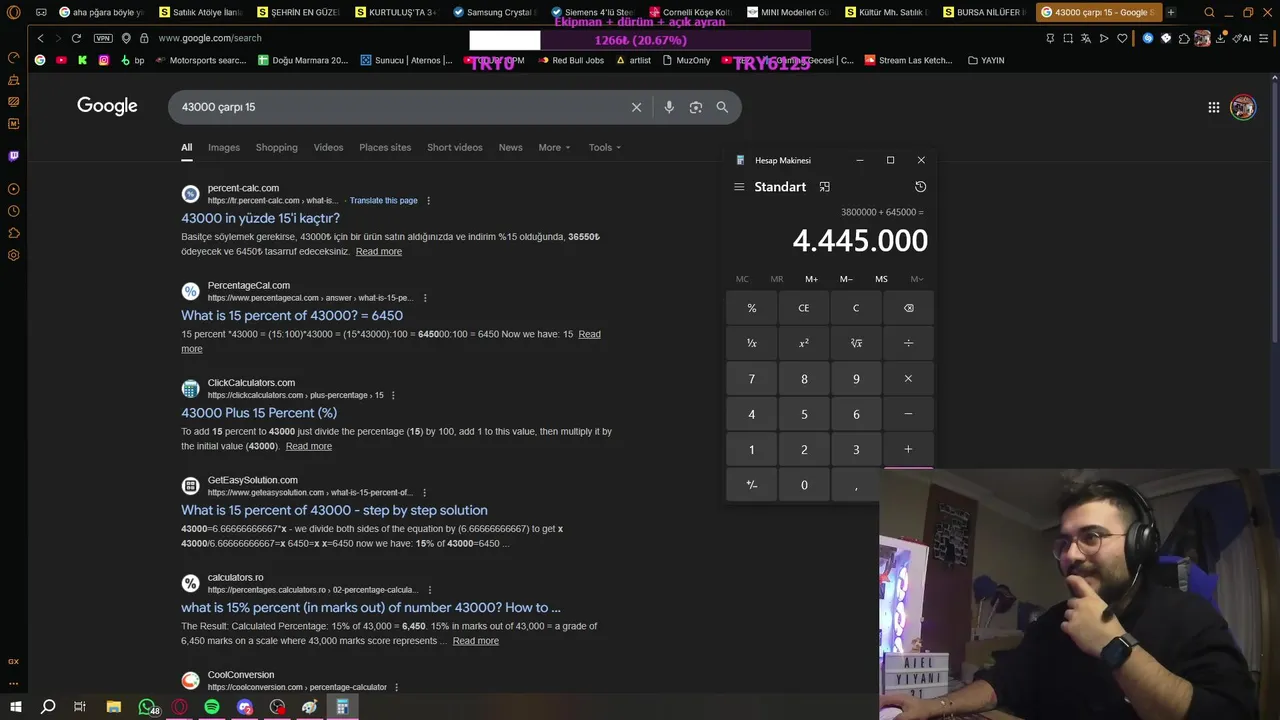Click the browser address bar URL
1280x720 pixels.
(x=209, y=38)
